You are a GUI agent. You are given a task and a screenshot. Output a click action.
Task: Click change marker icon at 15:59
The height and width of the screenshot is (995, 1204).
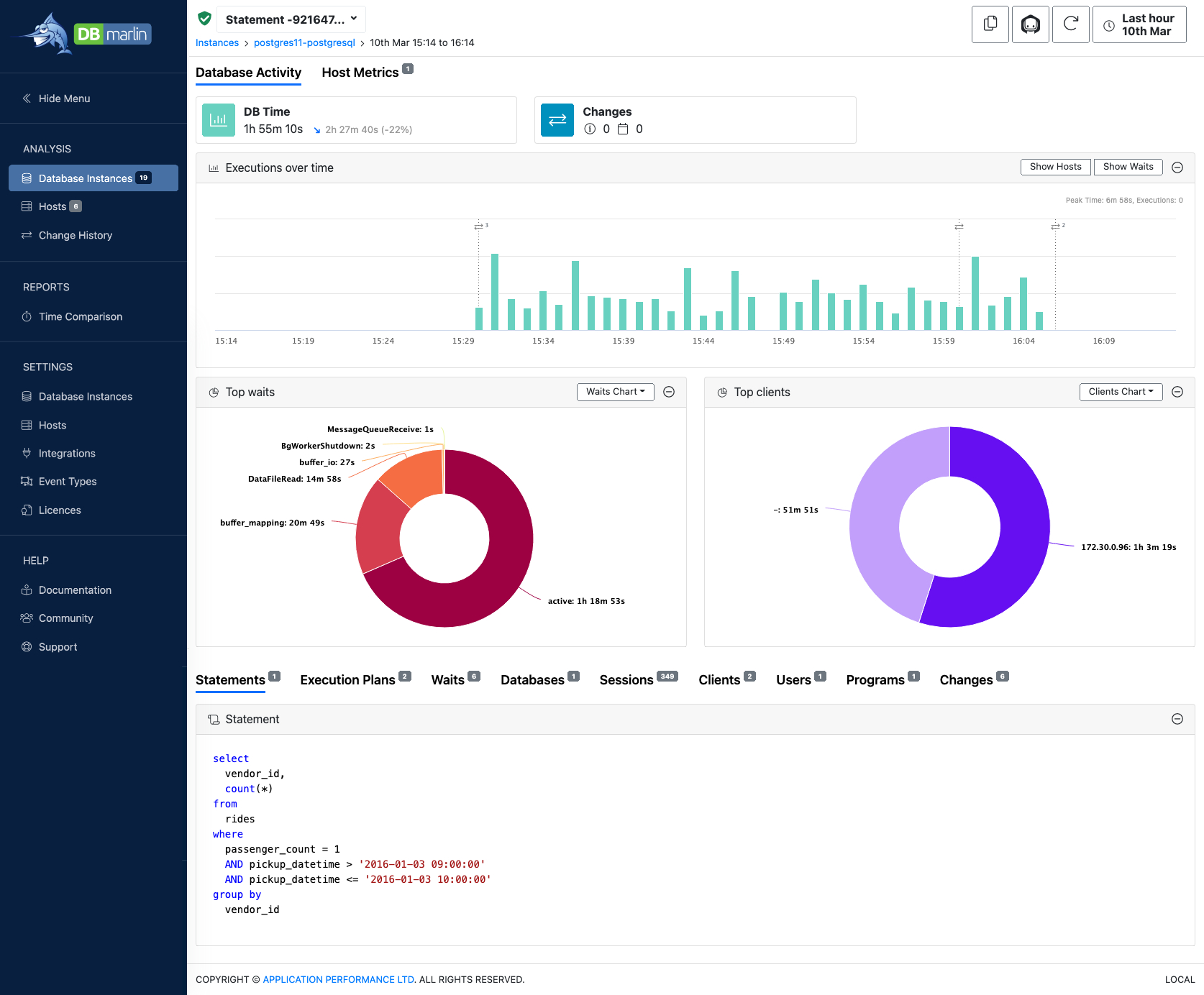coord(959,226)
